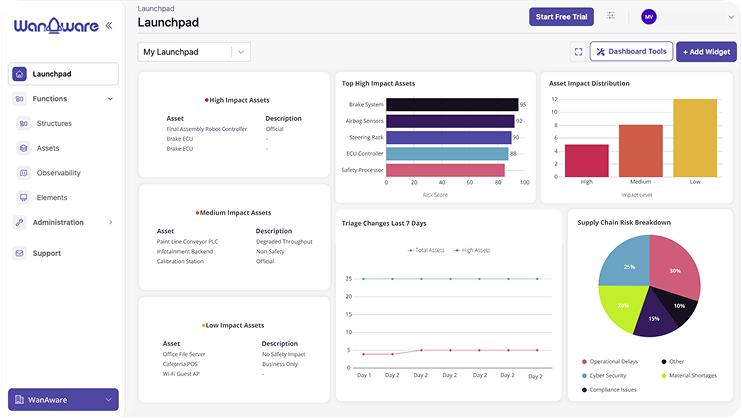Click 'Supply Chain Risk Breakdown' title
The image size is (742, 418).
click(x=624, y=222)
